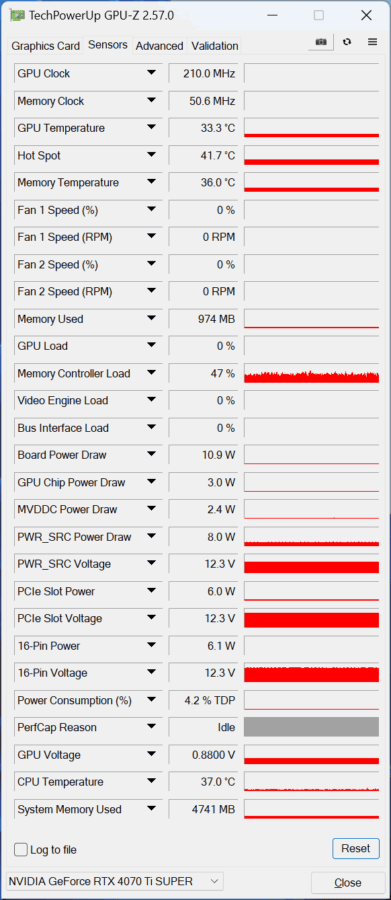Screen dimensions: 391x900
Task: Open the hamburger menu icon
Action: (372, 42)
